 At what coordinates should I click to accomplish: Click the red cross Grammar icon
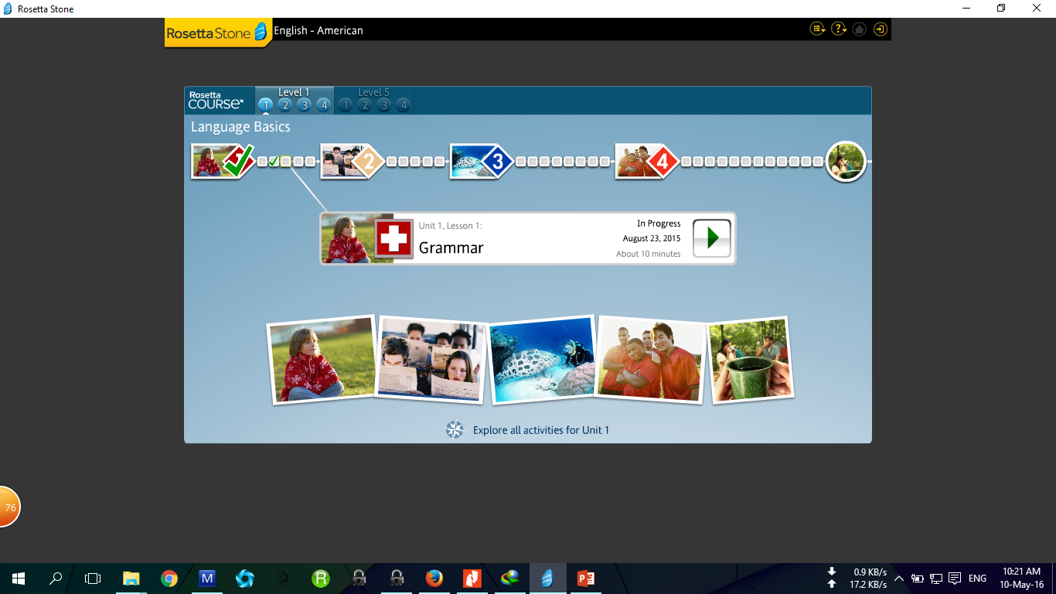point(393,238)
